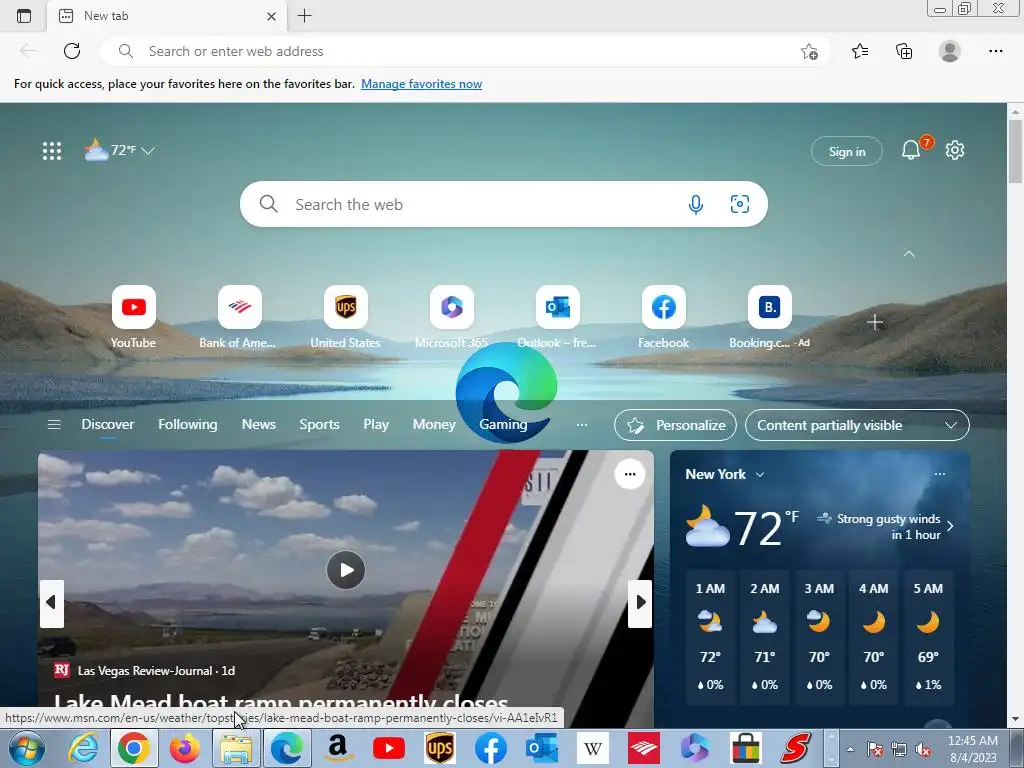Open Edge Settings and more menu
Screen dimensions: 1024x768
[x=995, y=51]
